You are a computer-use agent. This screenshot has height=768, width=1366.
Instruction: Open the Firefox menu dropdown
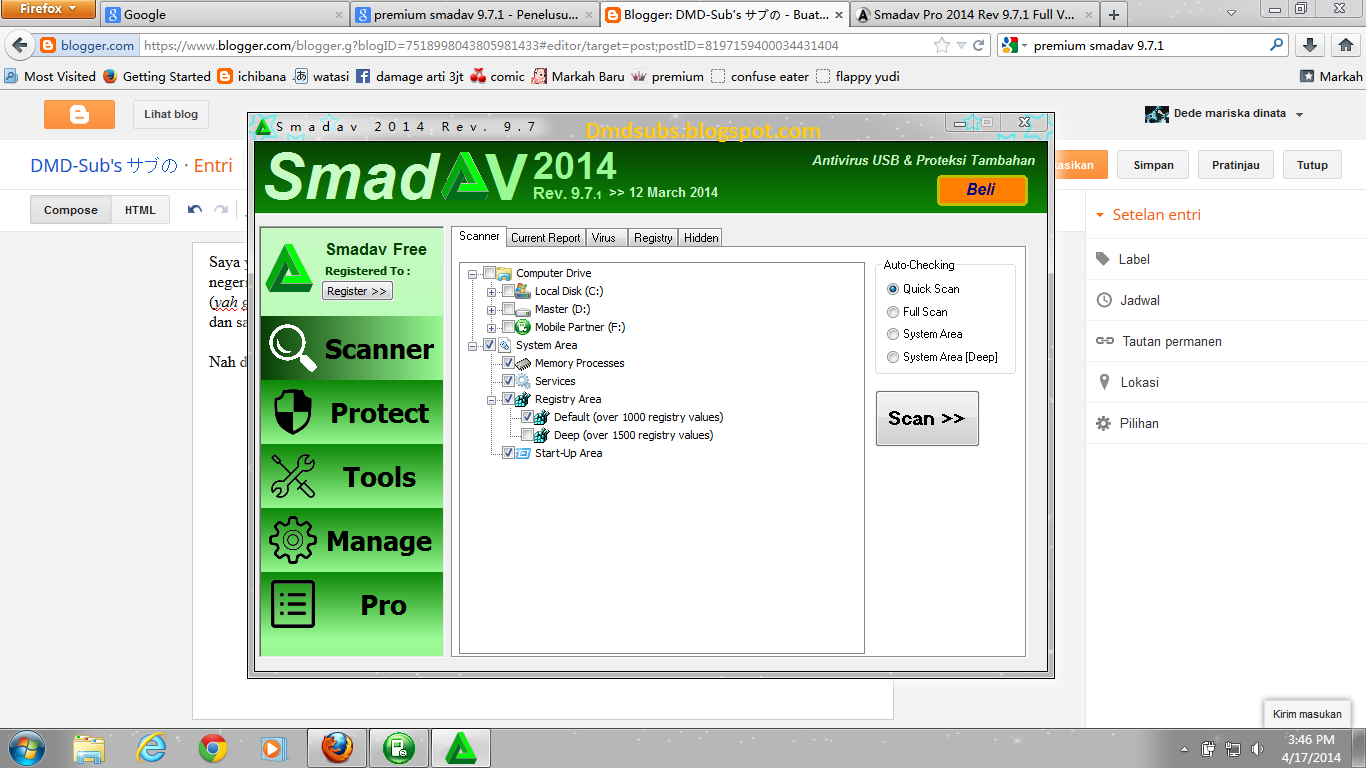48,9
